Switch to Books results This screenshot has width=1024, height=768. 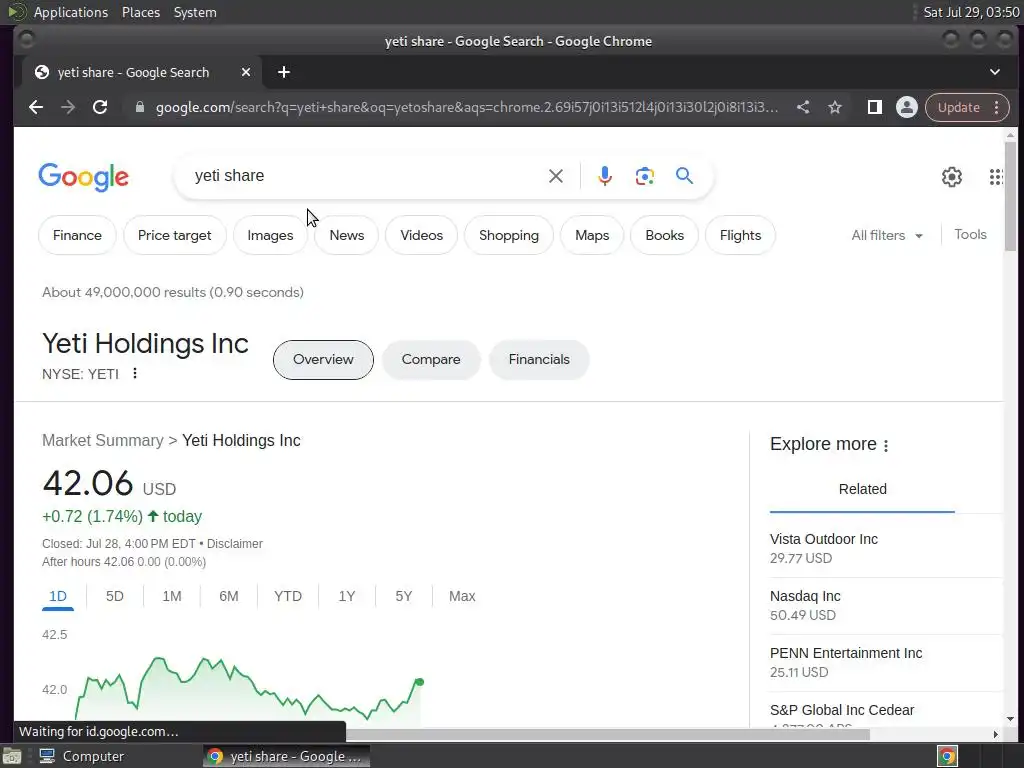(665, 235)
